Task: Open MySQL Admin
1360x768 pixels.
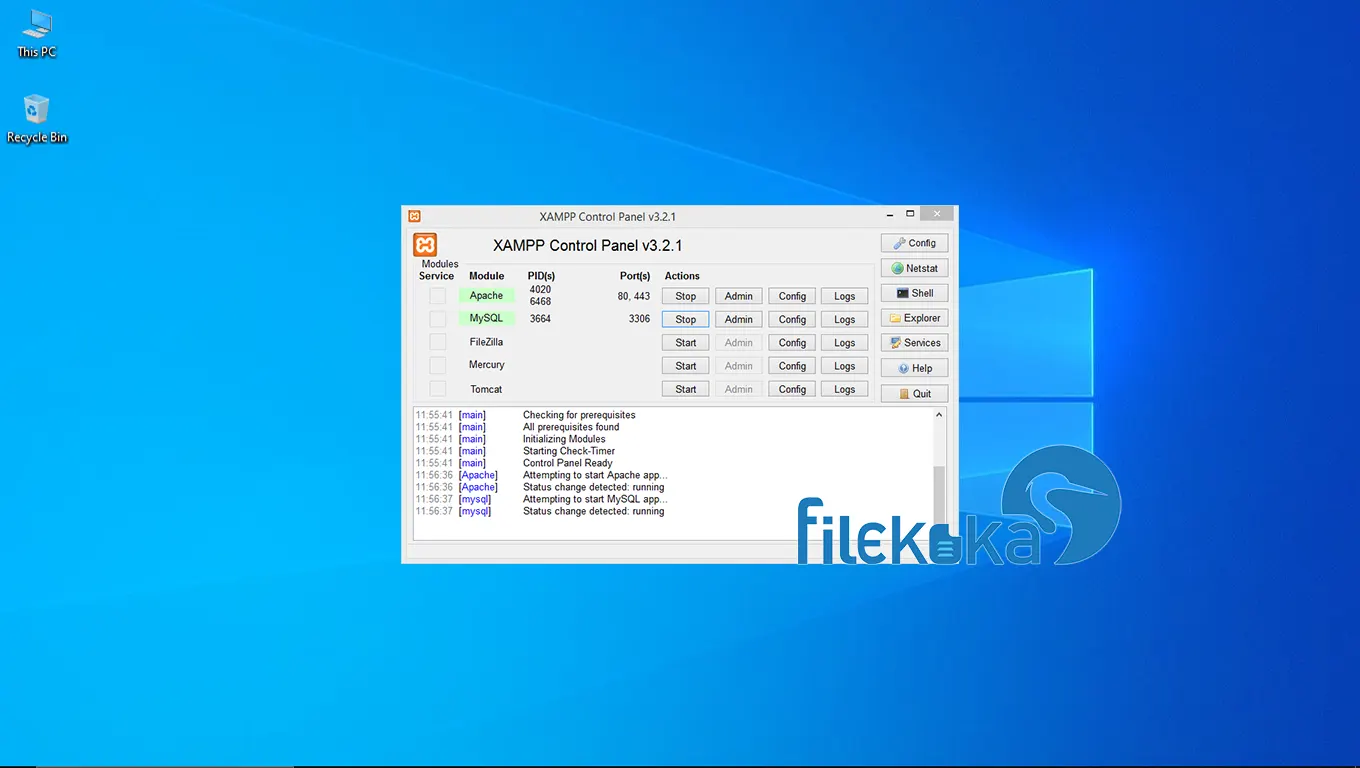Action: point(739,319)
